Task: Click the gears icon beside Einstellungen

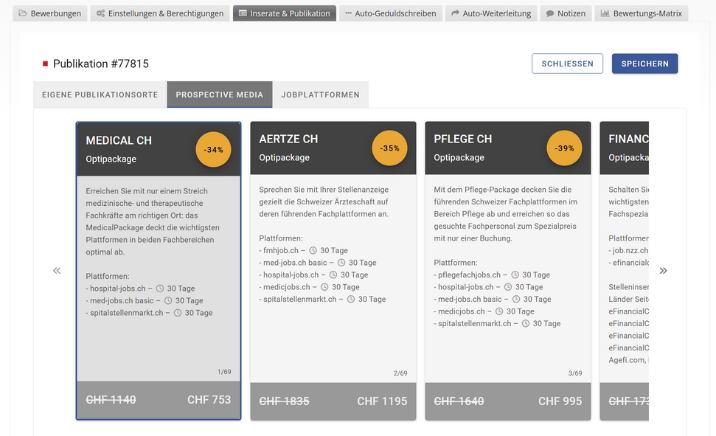Action: [100, 13]
